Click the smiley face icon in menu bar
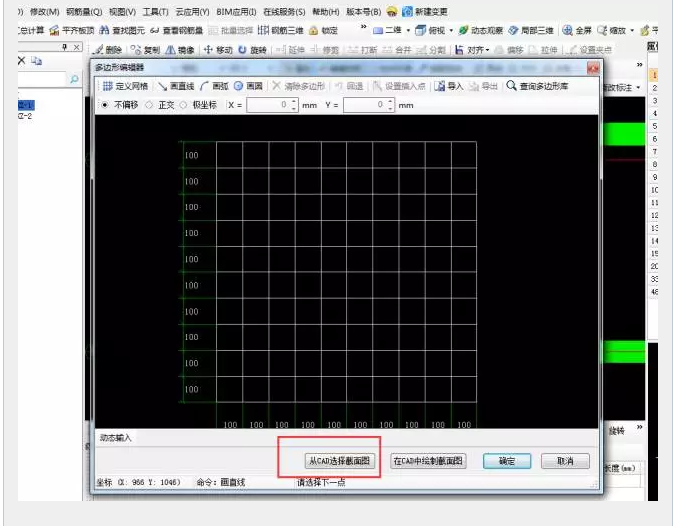 click(392, 12)
